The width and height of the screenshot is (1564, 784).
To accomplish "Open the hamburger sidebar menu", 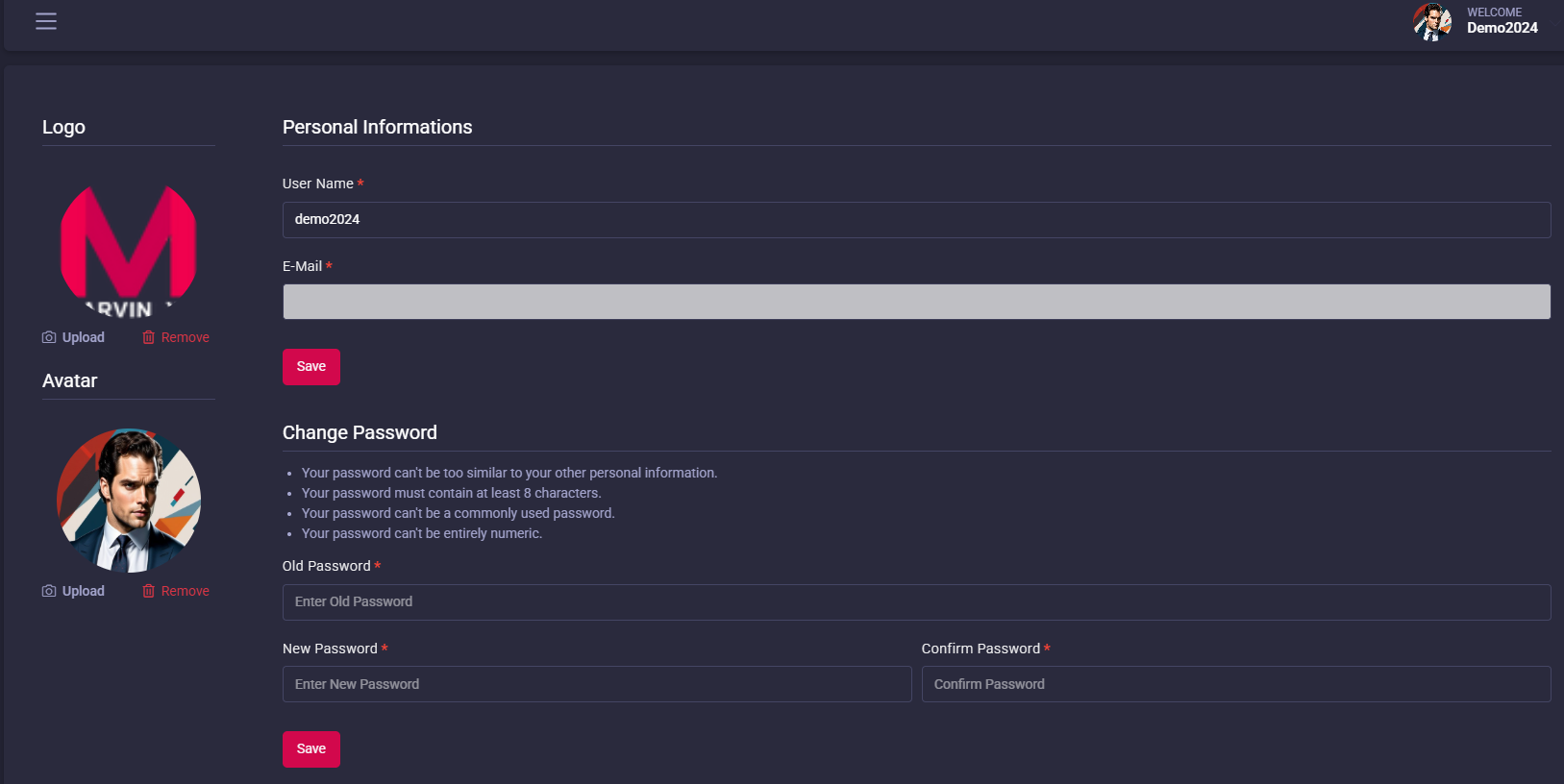I will click(x=46, y=21).
